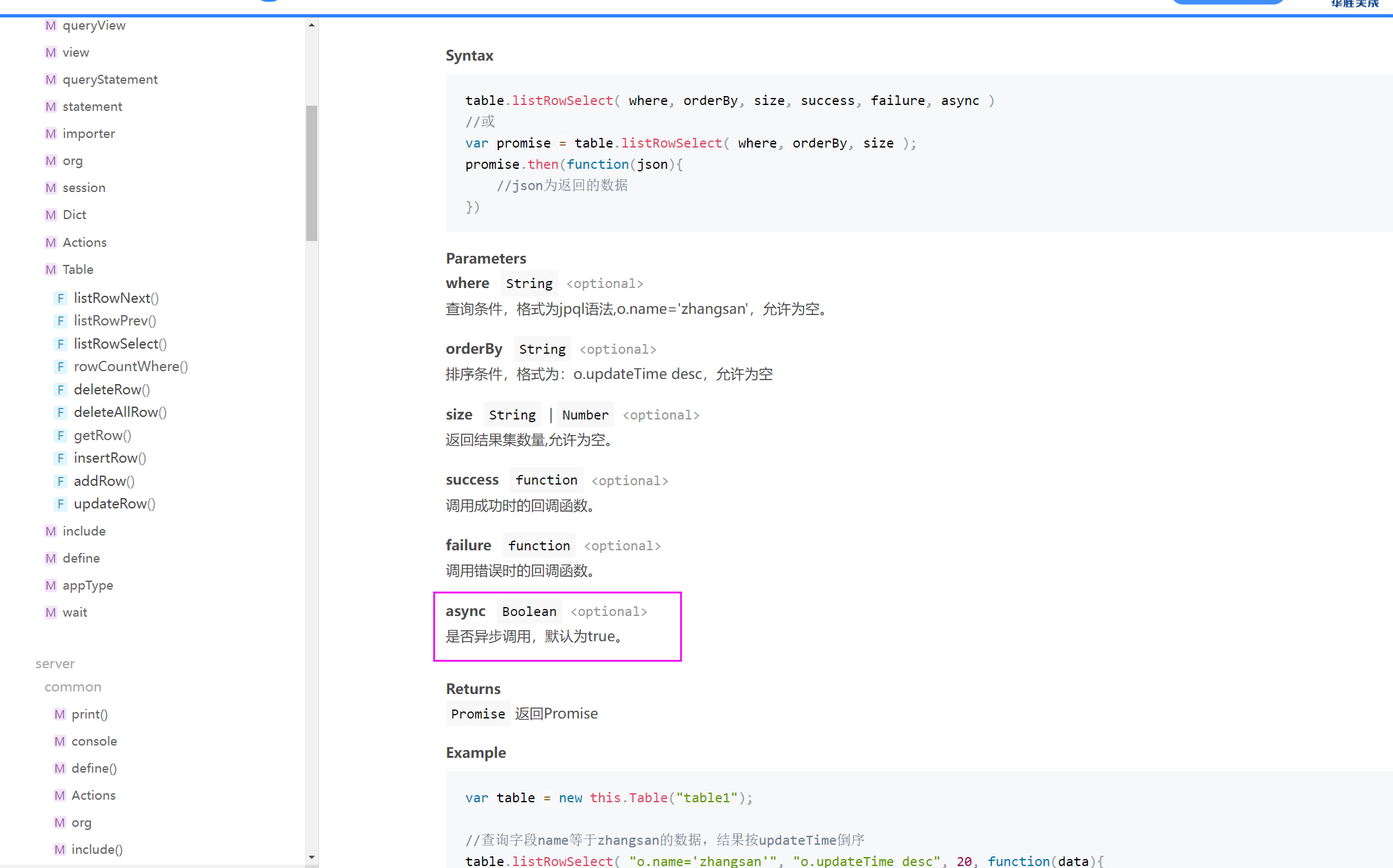Open the insertRow() documentation link
Screen dimensions: 1393x868
pyautogui.click(x=110, y=458)
